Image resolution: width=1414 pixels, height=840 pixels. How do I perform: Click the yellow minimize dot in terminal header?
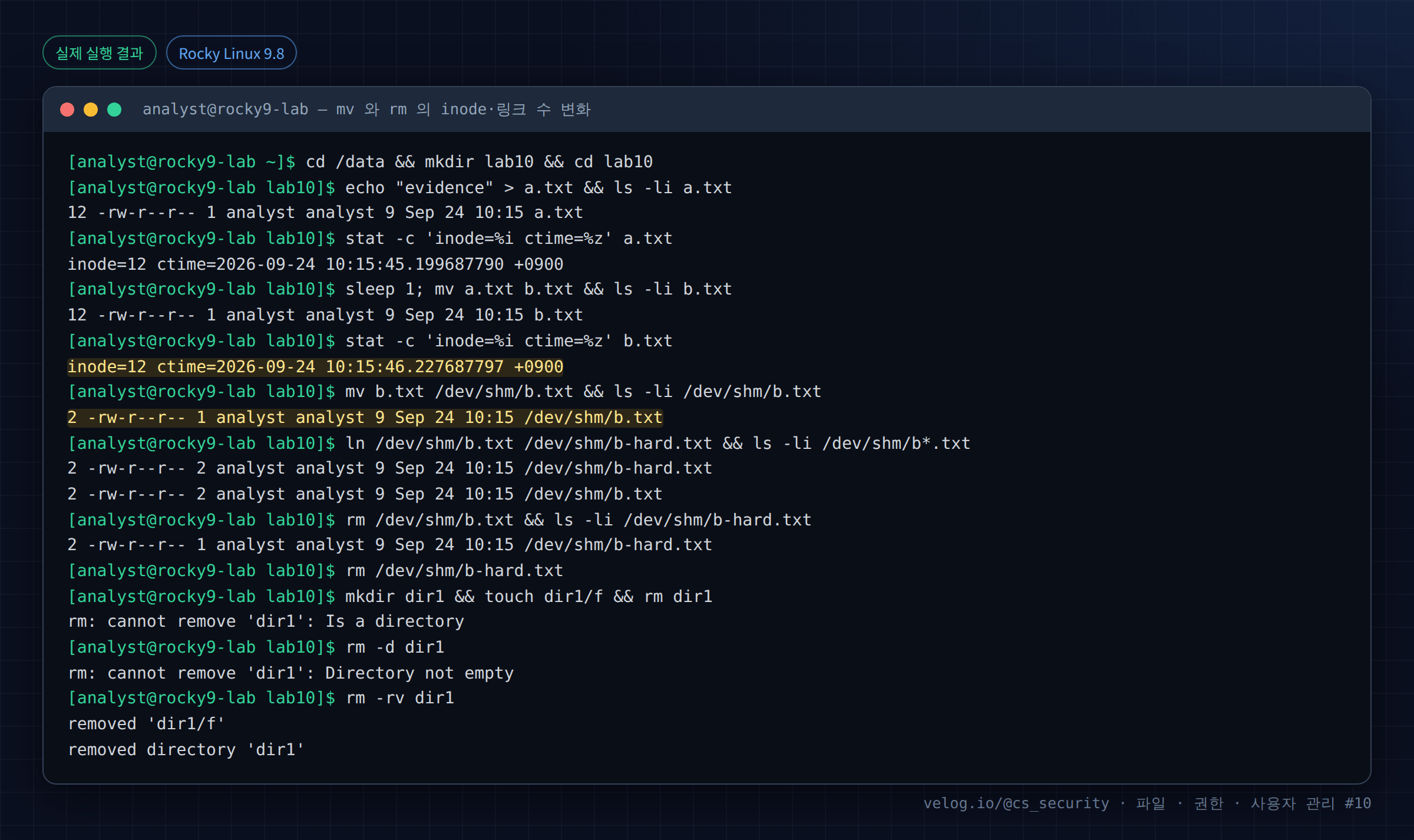[91, 110]
